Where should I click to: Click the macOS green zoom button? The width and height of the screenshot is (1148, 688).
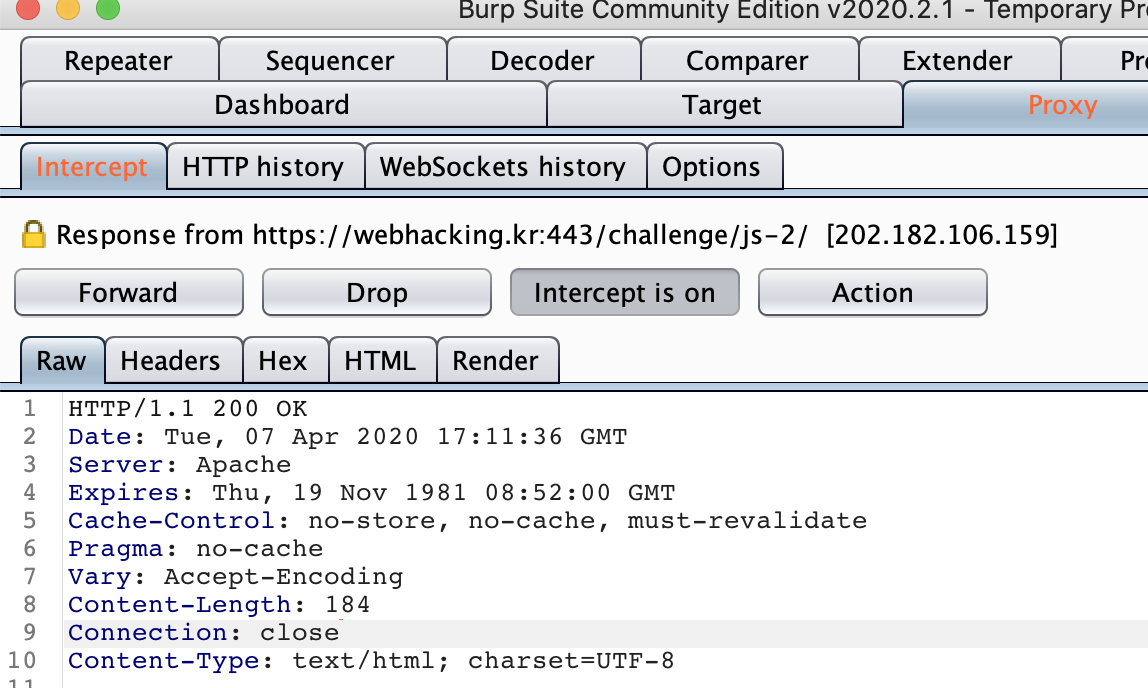[108, 9]
